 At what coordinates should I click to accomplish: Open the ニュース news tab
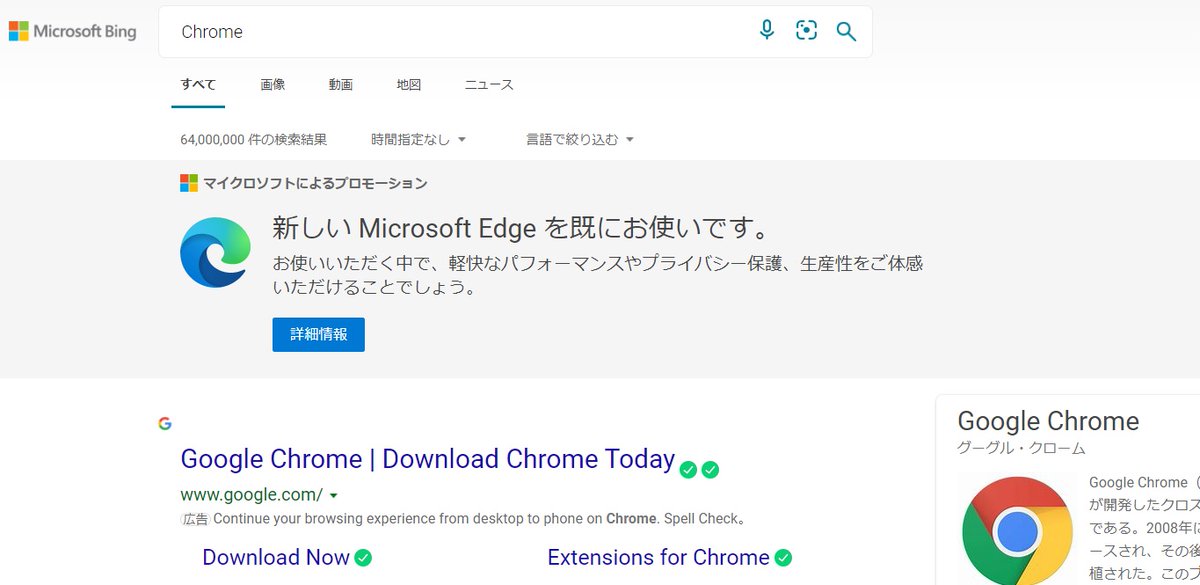tap(489, 85)
